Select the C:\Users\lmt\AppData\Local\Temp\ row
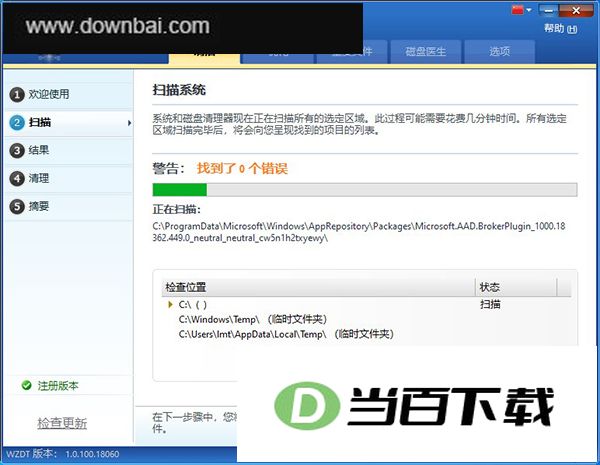Screen dimensions: 600x465 tap(366, 334)
